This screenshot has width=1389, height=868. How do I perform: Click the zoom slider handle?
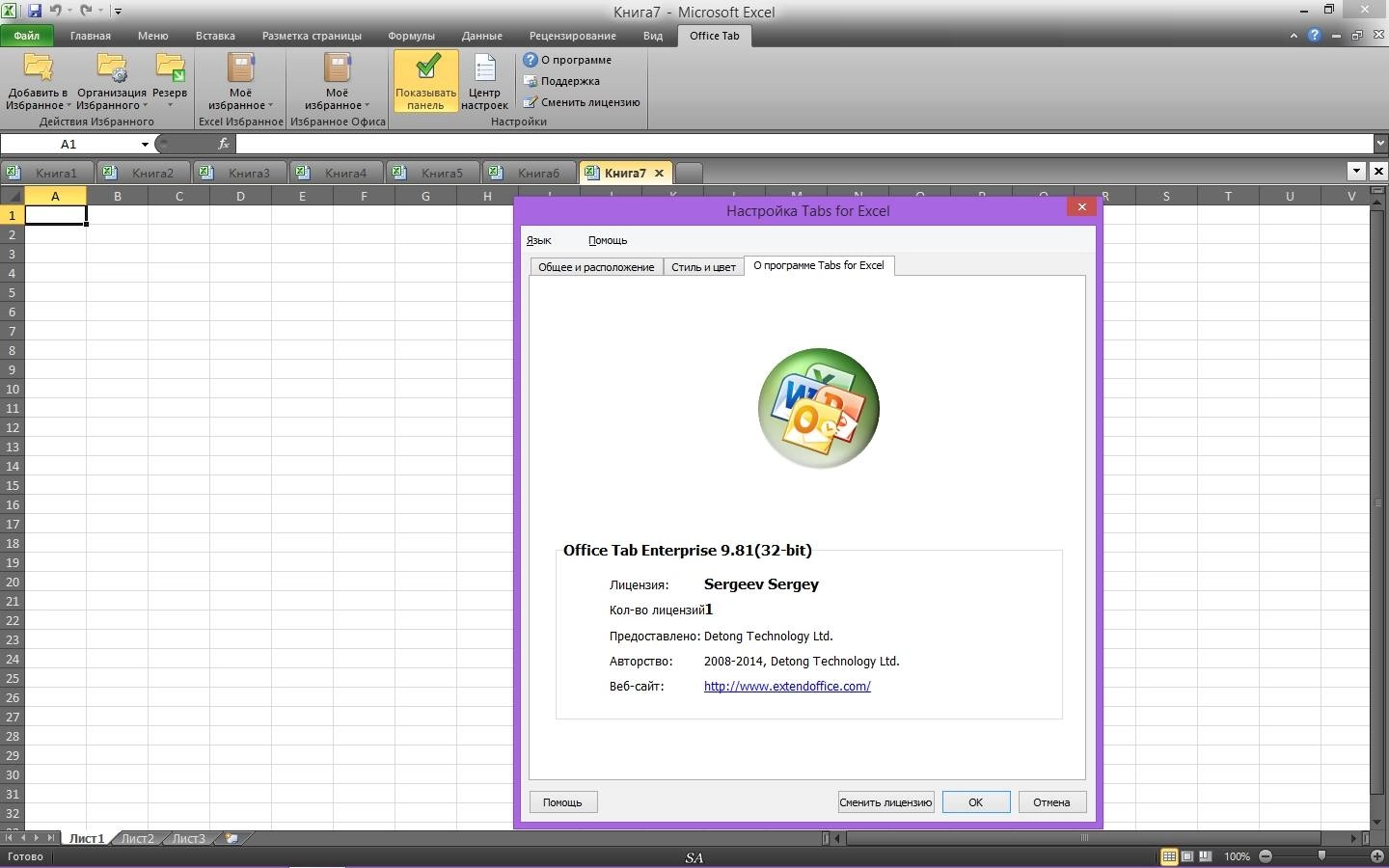[1321, 856]
